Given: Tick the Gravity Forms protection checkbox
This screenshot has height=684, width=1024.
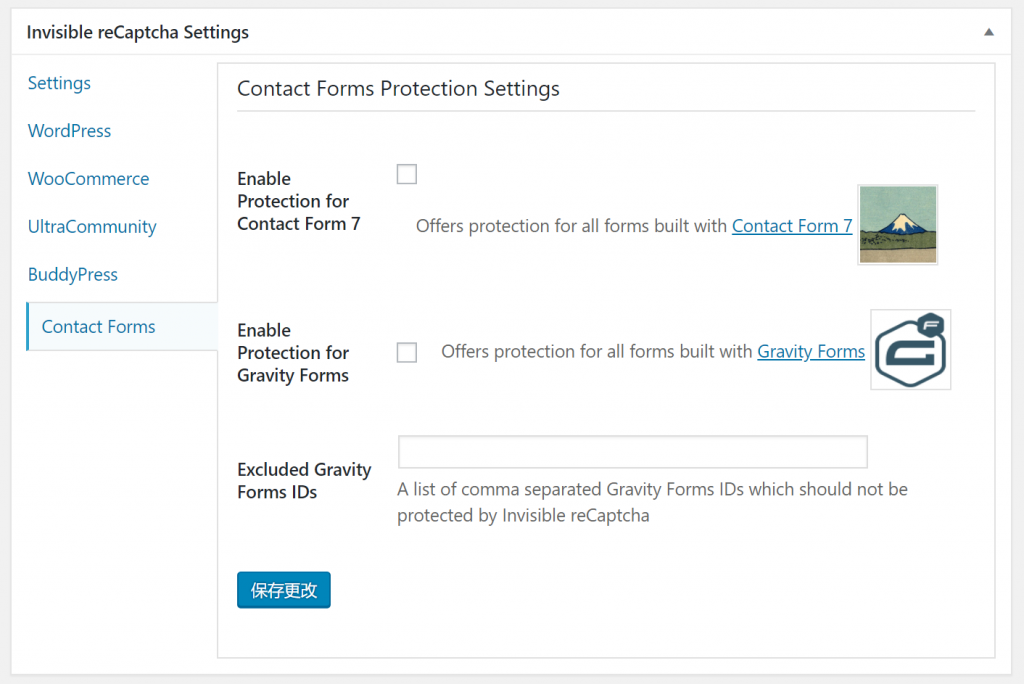Looking at the screenshot, I should tap(407, 353).
